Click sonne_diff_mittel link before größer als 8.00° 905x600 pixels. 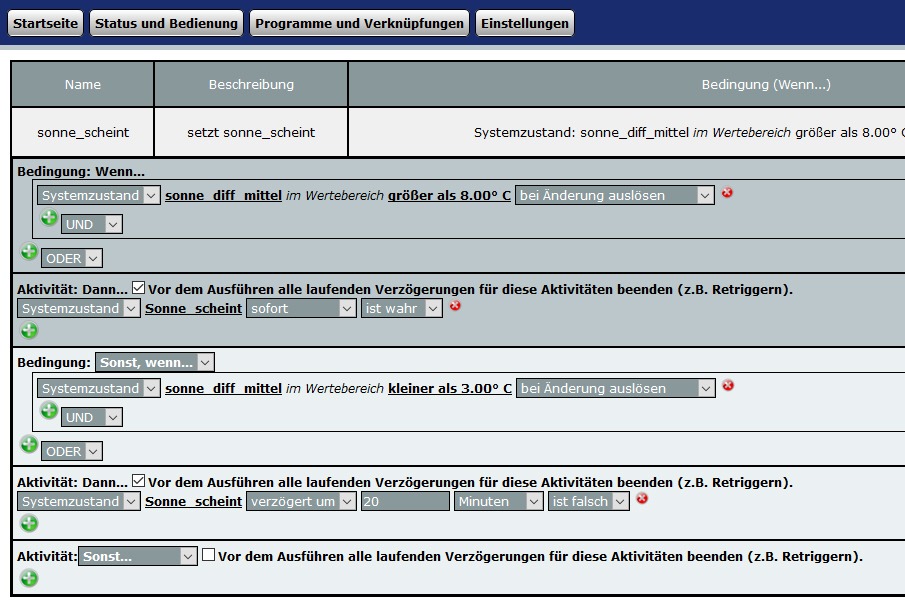click(x=223, y=196)
